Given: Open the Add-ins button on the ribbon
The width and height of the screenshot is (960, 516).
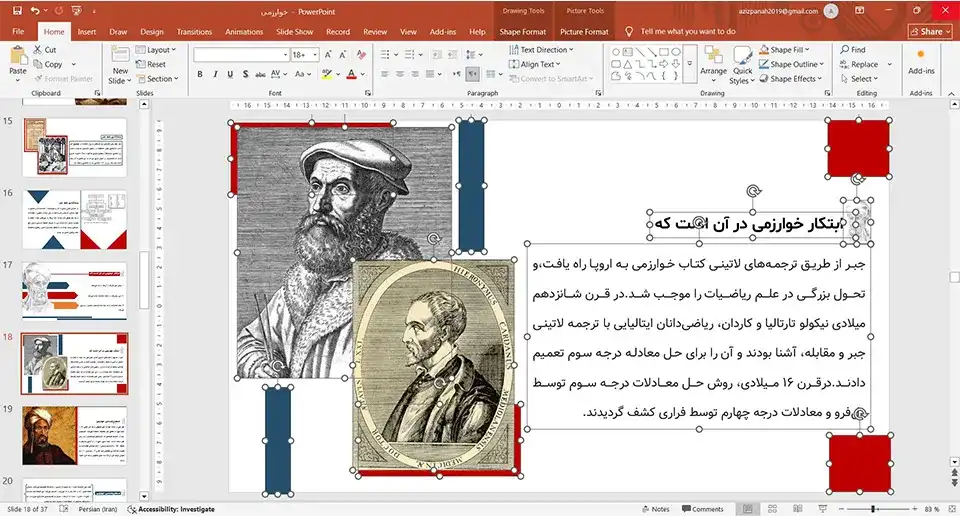Looking at the screenshot, I should point(921,63).
